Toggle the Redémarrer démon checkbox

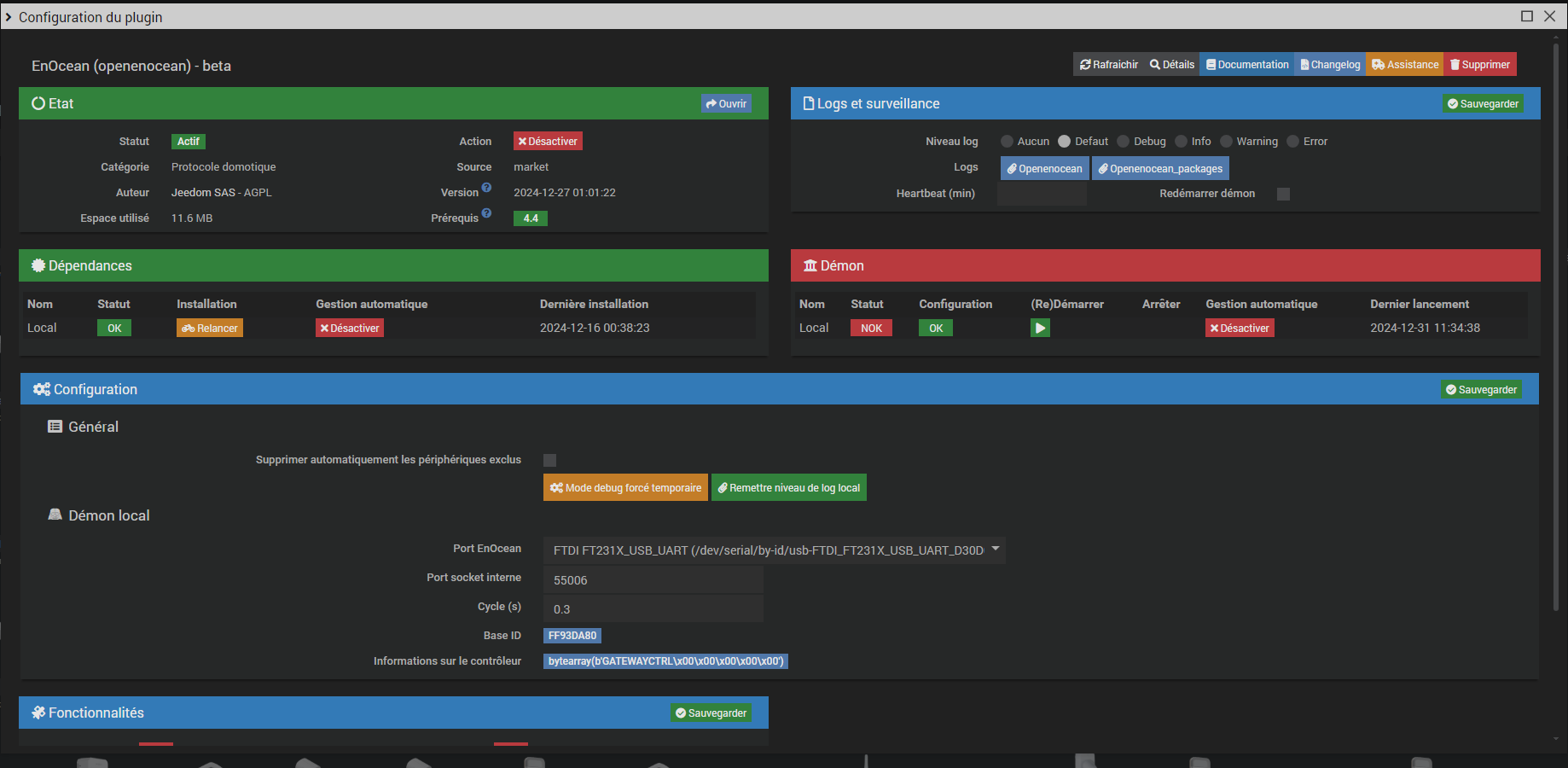1283,194
